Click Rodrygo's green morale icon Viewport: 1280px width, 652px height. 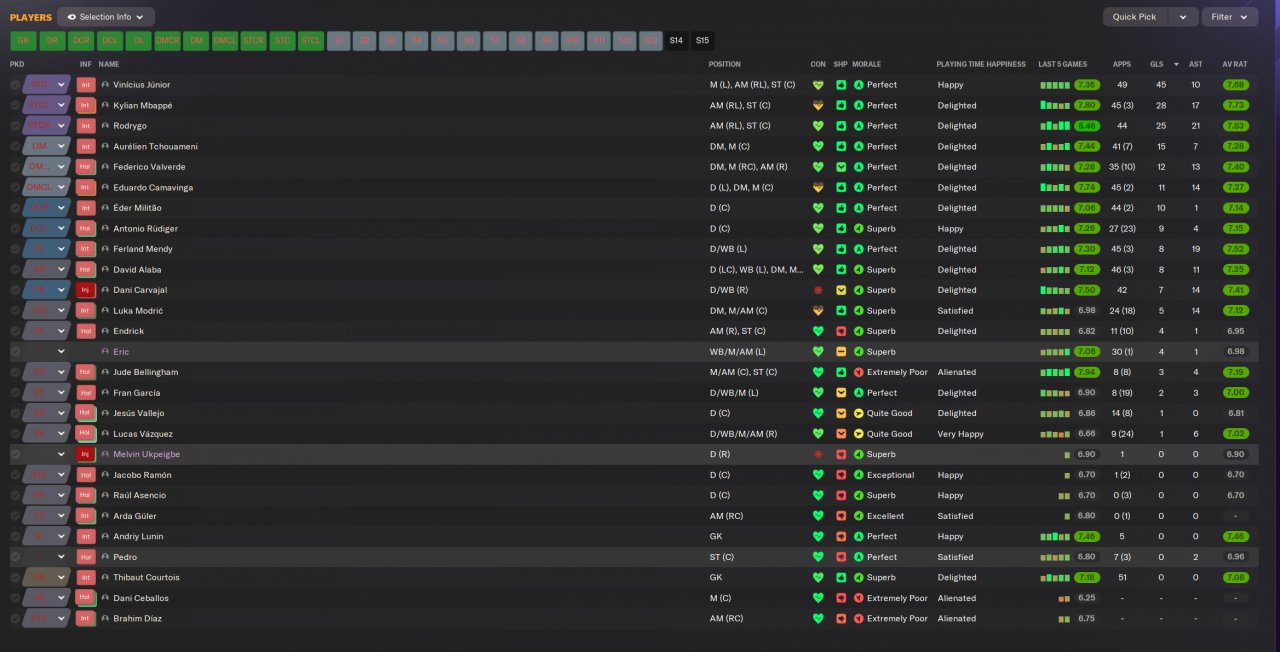[x=859, y=126]
